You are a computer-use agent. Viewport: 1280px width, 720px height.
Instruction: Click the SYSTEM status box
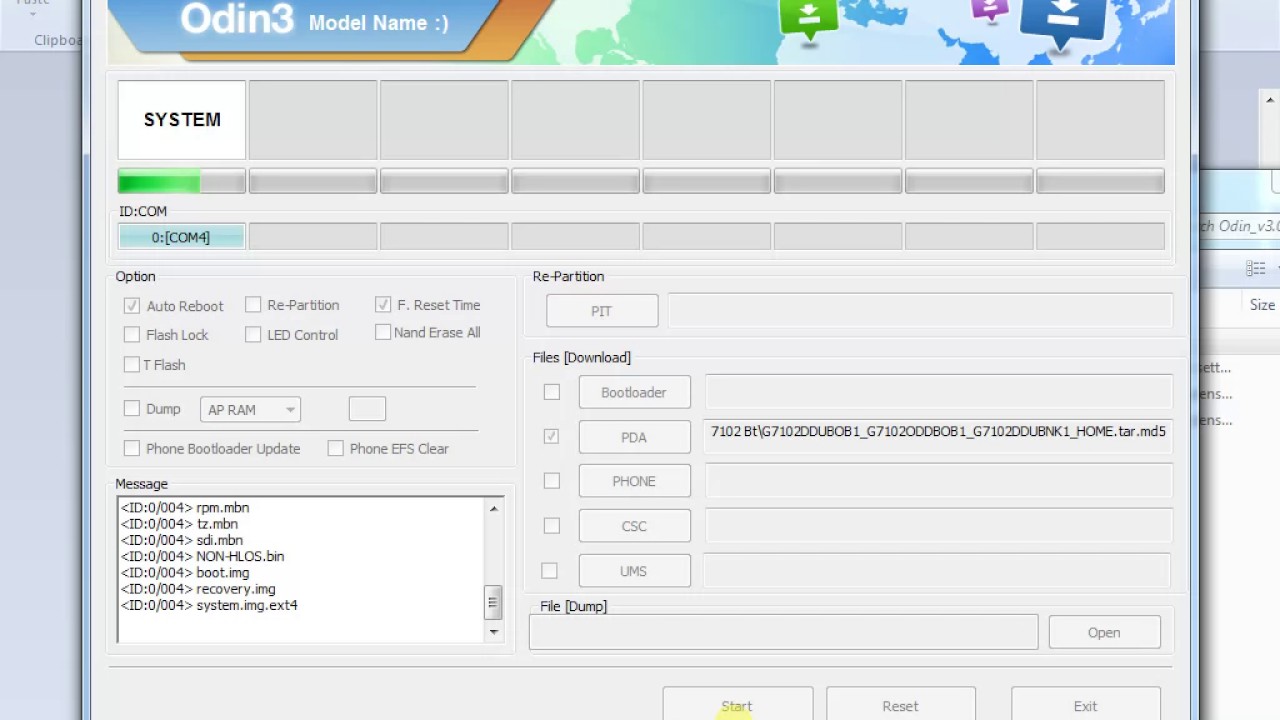tap(181, 120)
